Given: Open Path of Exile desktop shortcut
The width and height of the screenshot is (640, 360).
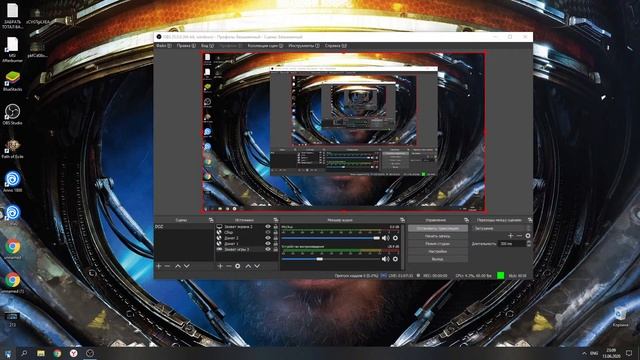Looking at the screenshot, I should point(12,149).
